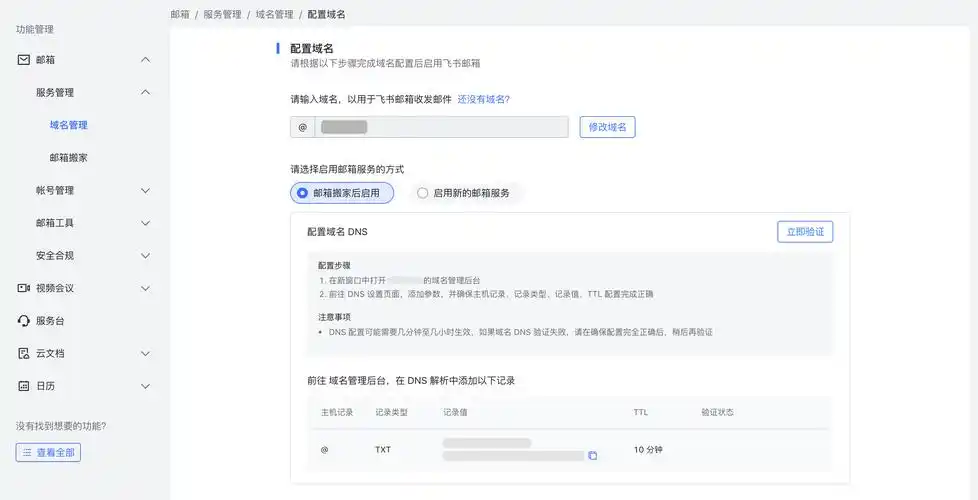This screenshot has width=978, height=500.
Task: Collapse the 服务管理 submenu chevron
Action: pos(145,92)
